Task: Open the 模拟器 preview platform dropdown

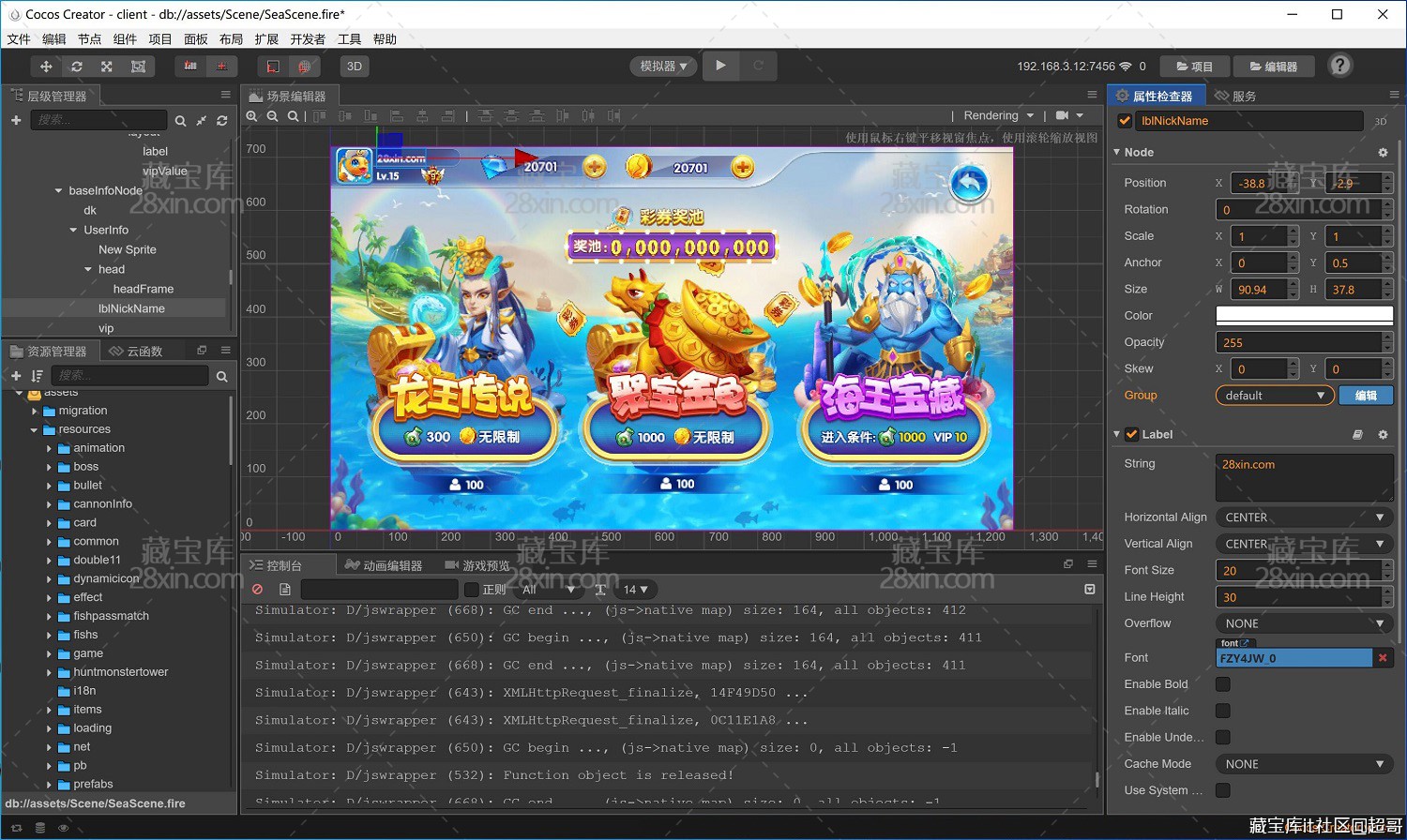Action: tap(663, 67)
